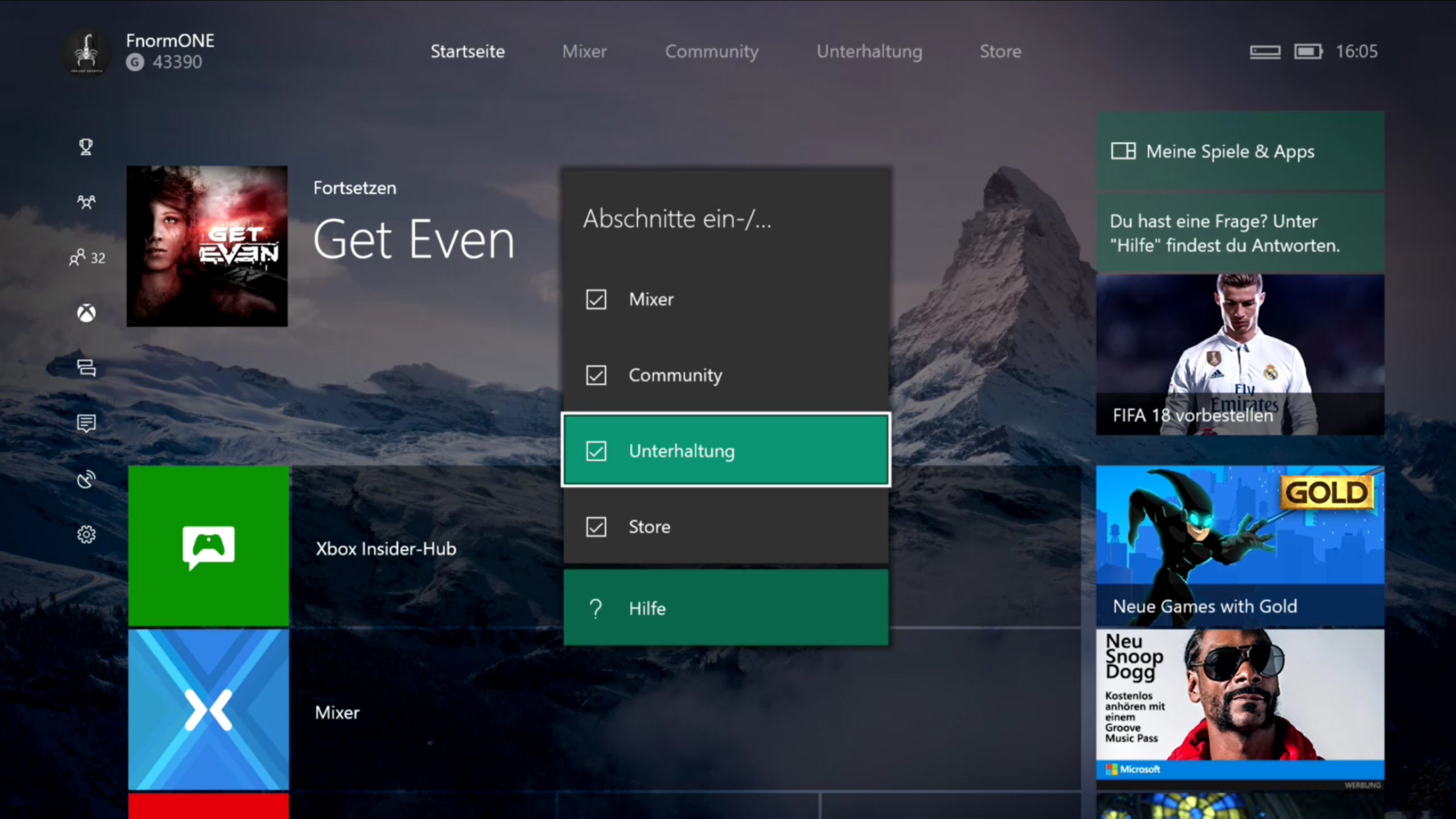Click the controller battery status icon
The image size is (1456, 819).
(1308, 52)
